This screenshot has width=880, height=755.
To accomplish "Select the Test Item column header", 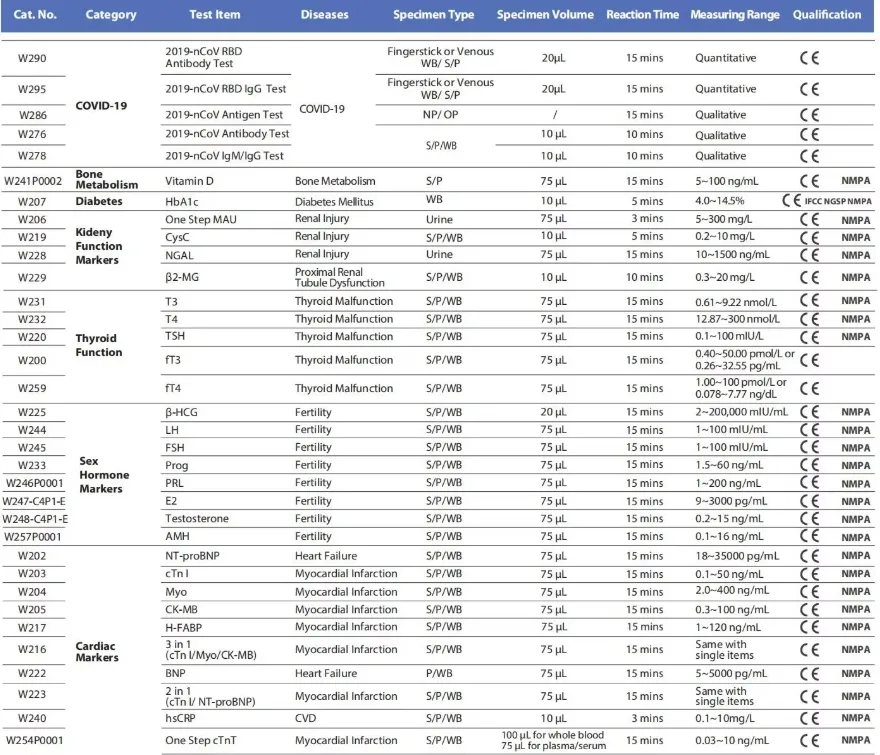I will 215,15.
